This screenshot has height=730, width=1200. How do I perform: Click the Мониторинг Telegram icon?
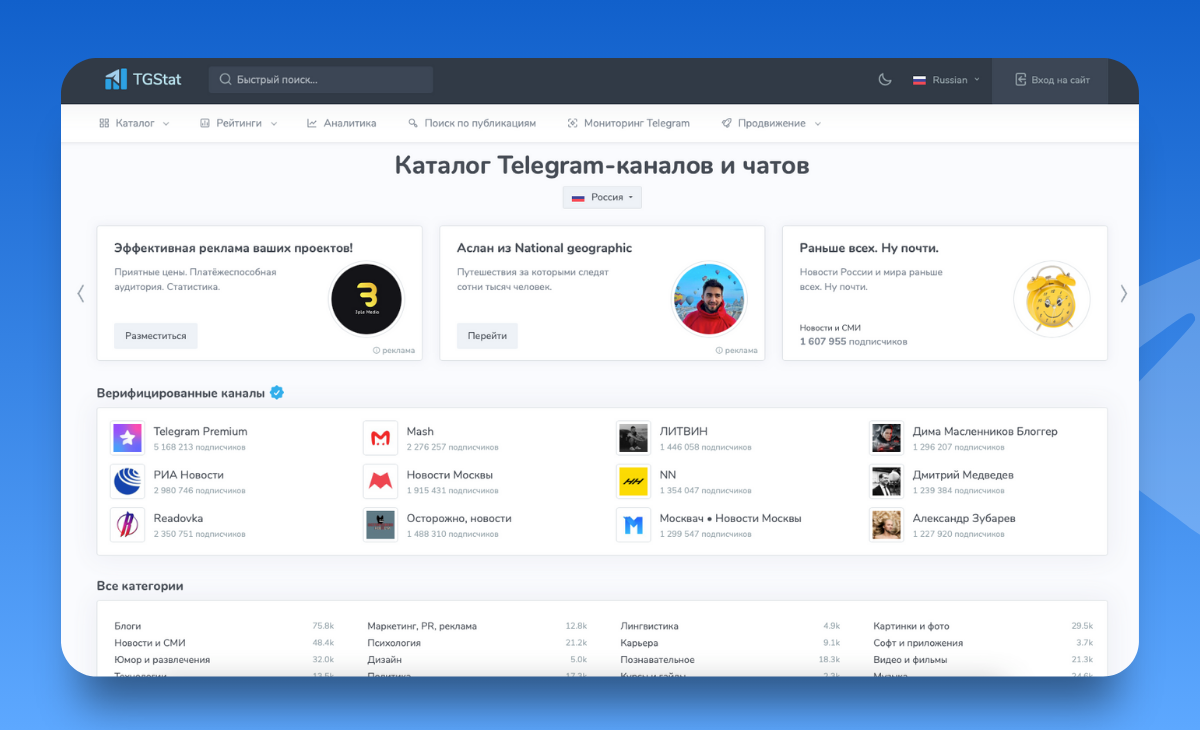pos(573,123)
